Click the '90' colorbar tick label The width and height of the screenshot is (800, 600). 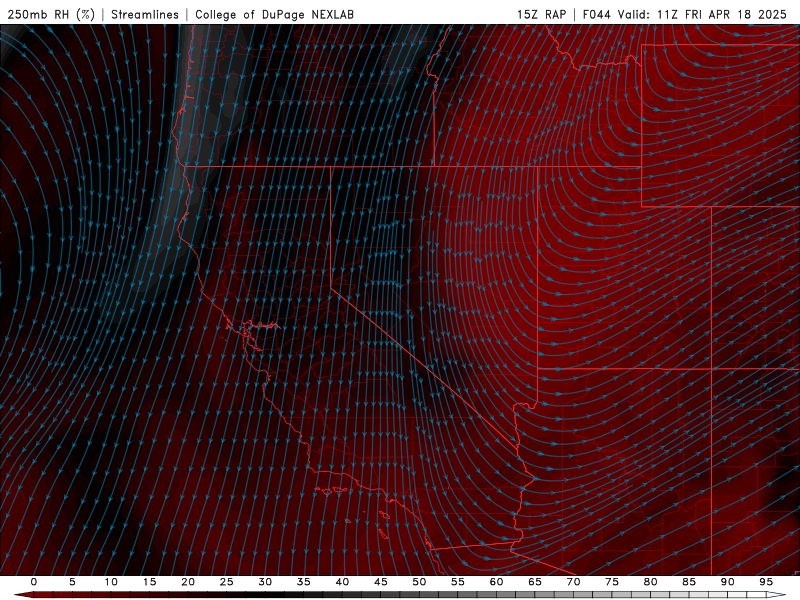coord(728,582)
